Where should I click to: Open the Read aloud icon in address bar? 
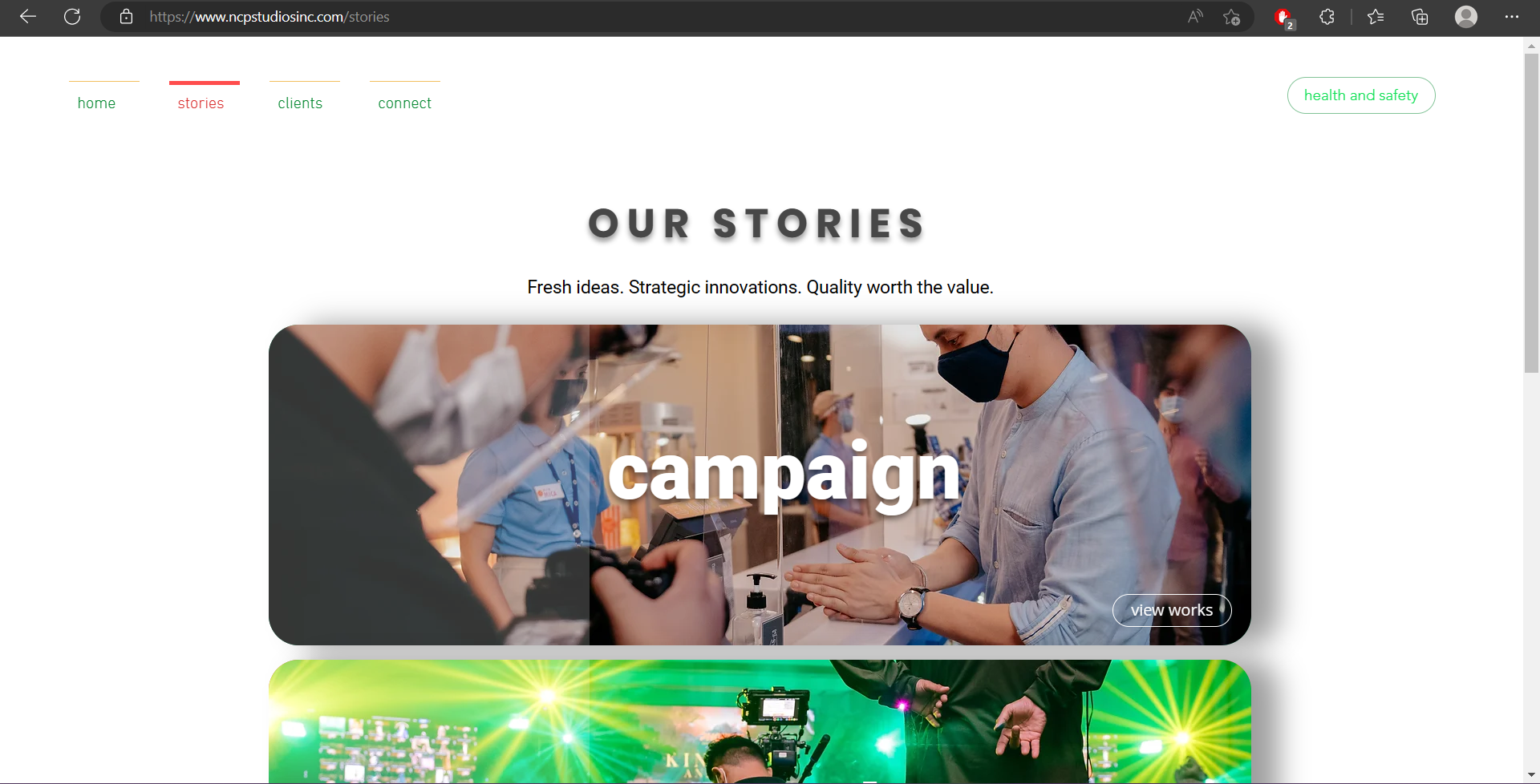1195,16
